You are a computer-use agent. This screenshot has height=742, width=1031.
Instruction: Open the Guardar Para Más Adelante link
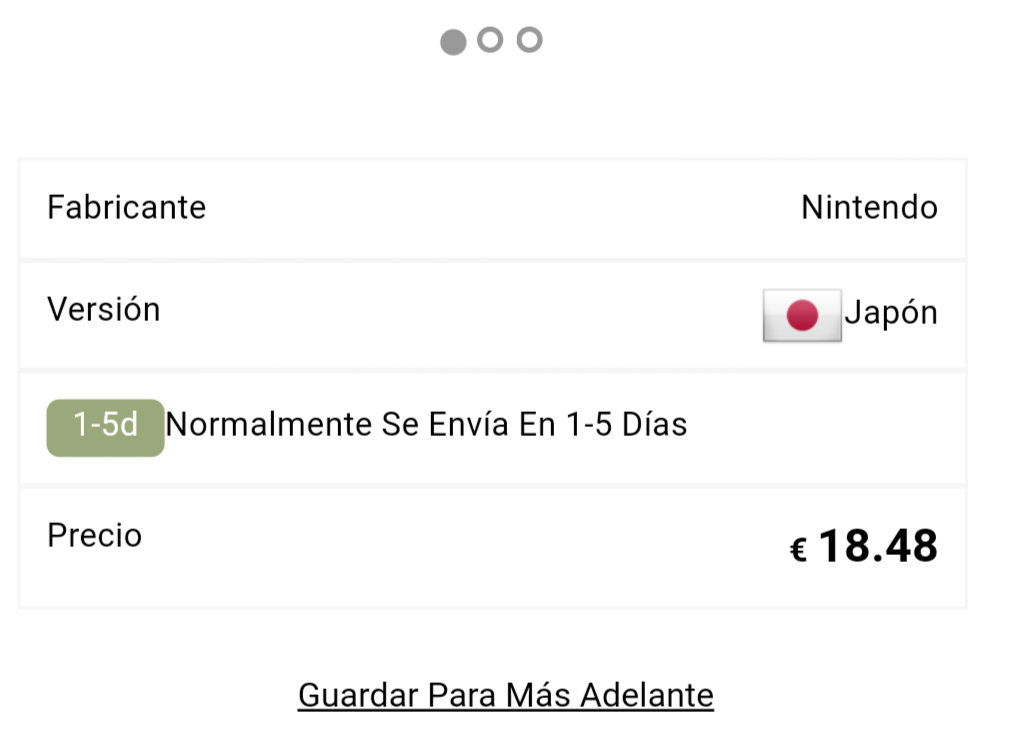coord(505,694)
